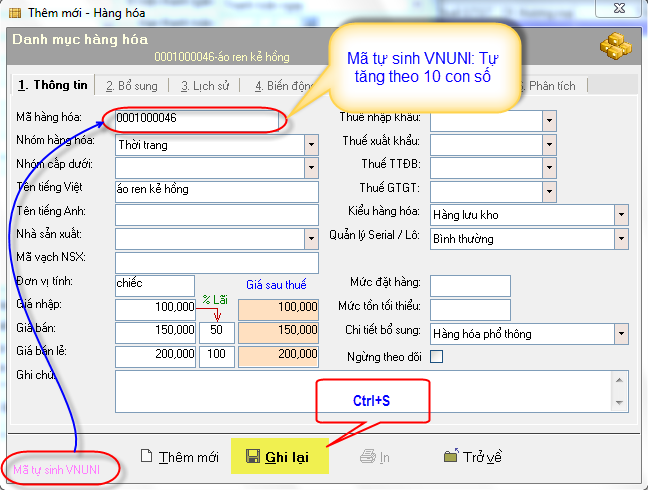648x490 pixels.
Task: Click the Trở về button
Action: (473, 457)
